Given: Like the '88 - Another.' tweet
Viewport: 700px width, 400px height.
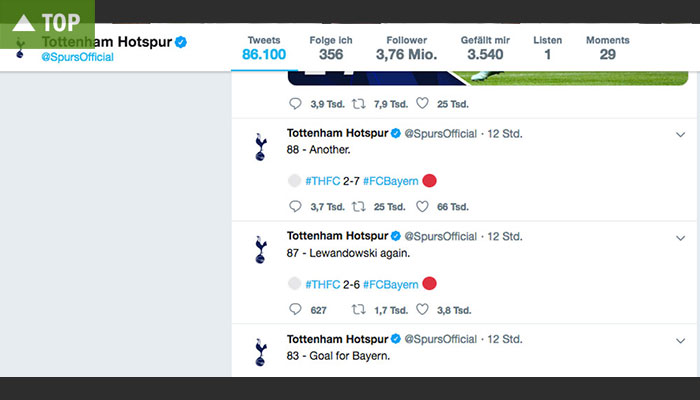Looking at the screenshot, I should coord(422,207).
